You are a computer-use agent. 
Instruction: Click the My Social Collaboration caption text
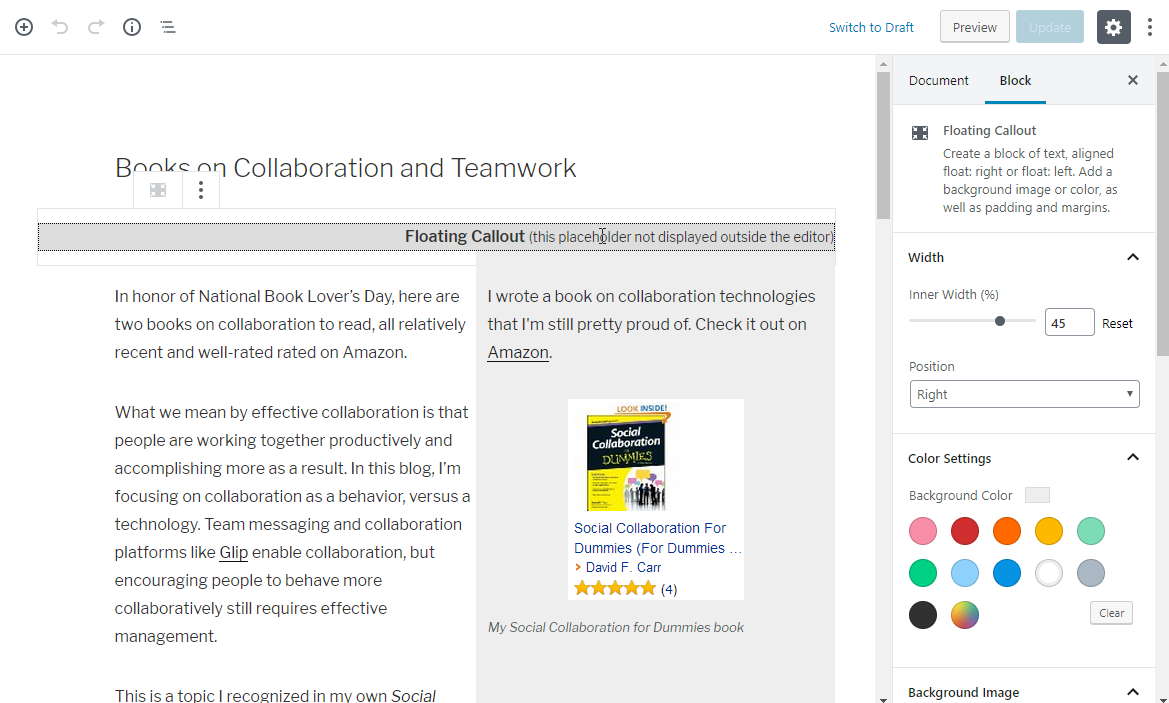[x=616, y=628]
